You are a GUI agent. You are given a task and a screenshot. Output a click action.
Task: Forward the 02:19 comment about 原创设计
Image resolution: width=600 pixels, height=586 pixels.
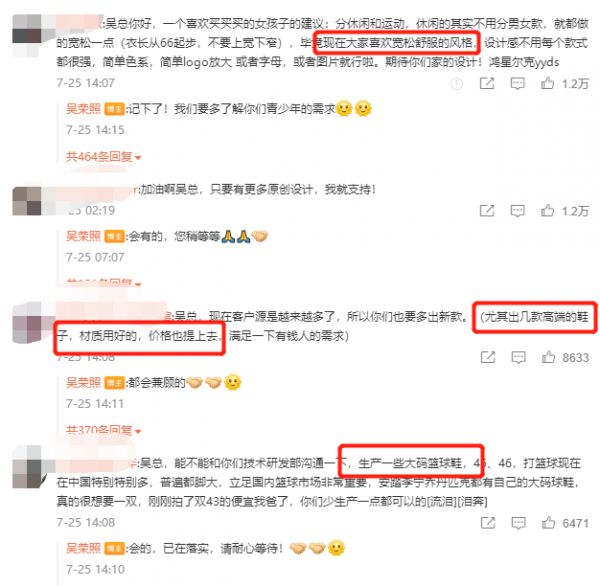point(487,211)
